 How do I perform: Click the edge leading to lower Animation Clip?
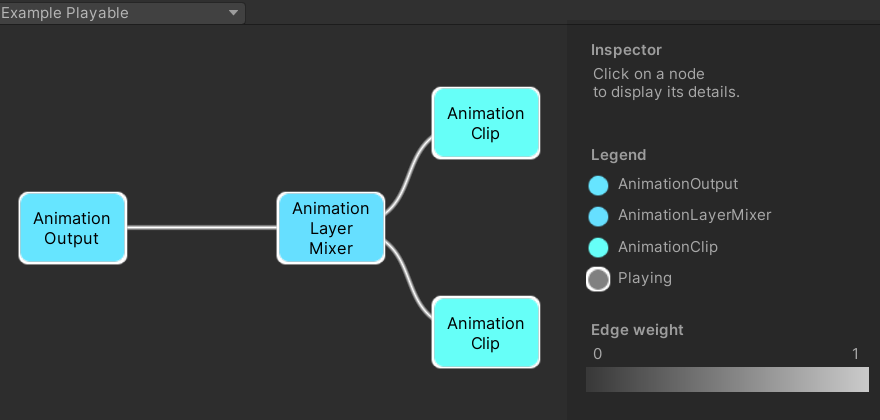[408, 280]
